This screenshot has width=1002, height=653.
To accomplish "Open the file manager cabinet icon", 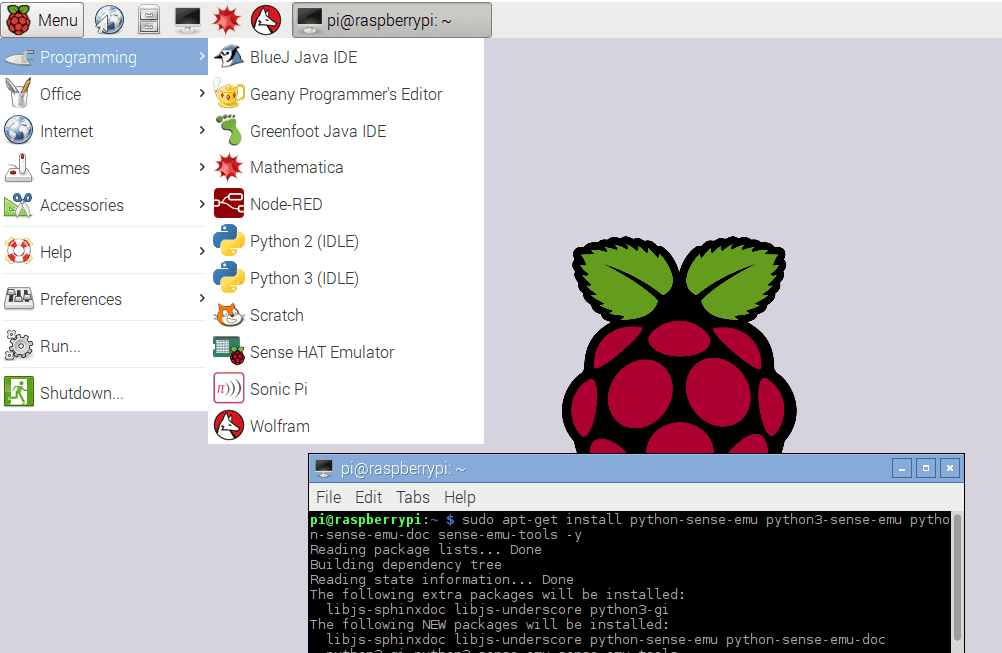I will 148,19.
